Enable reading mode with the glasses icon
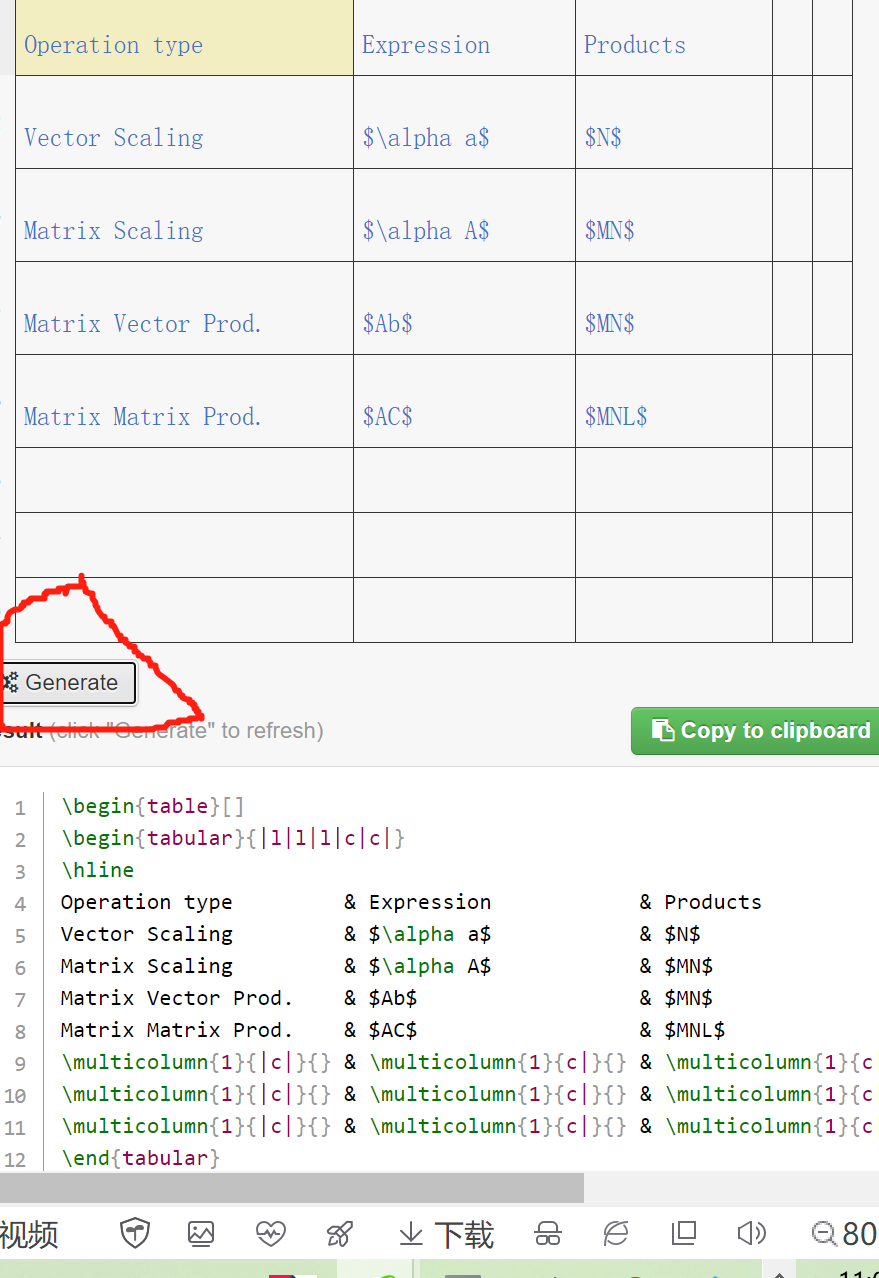Image resolution: width=879 pixels, height=1278 pixels. pyautogui.click(x=547, y=1234)
